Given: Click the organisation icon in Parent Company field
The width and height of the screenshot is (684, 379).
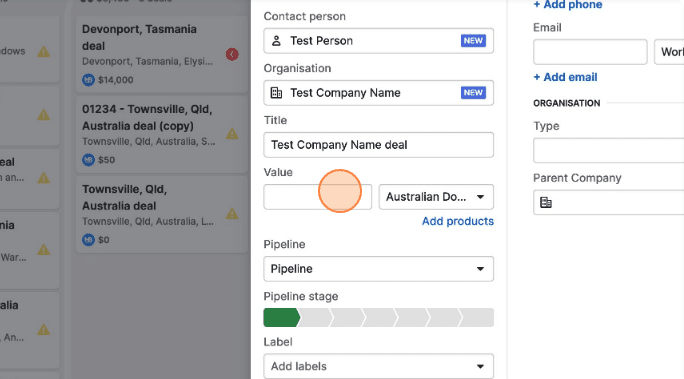Looking at the screenshot, I should [x=546, y=202].
